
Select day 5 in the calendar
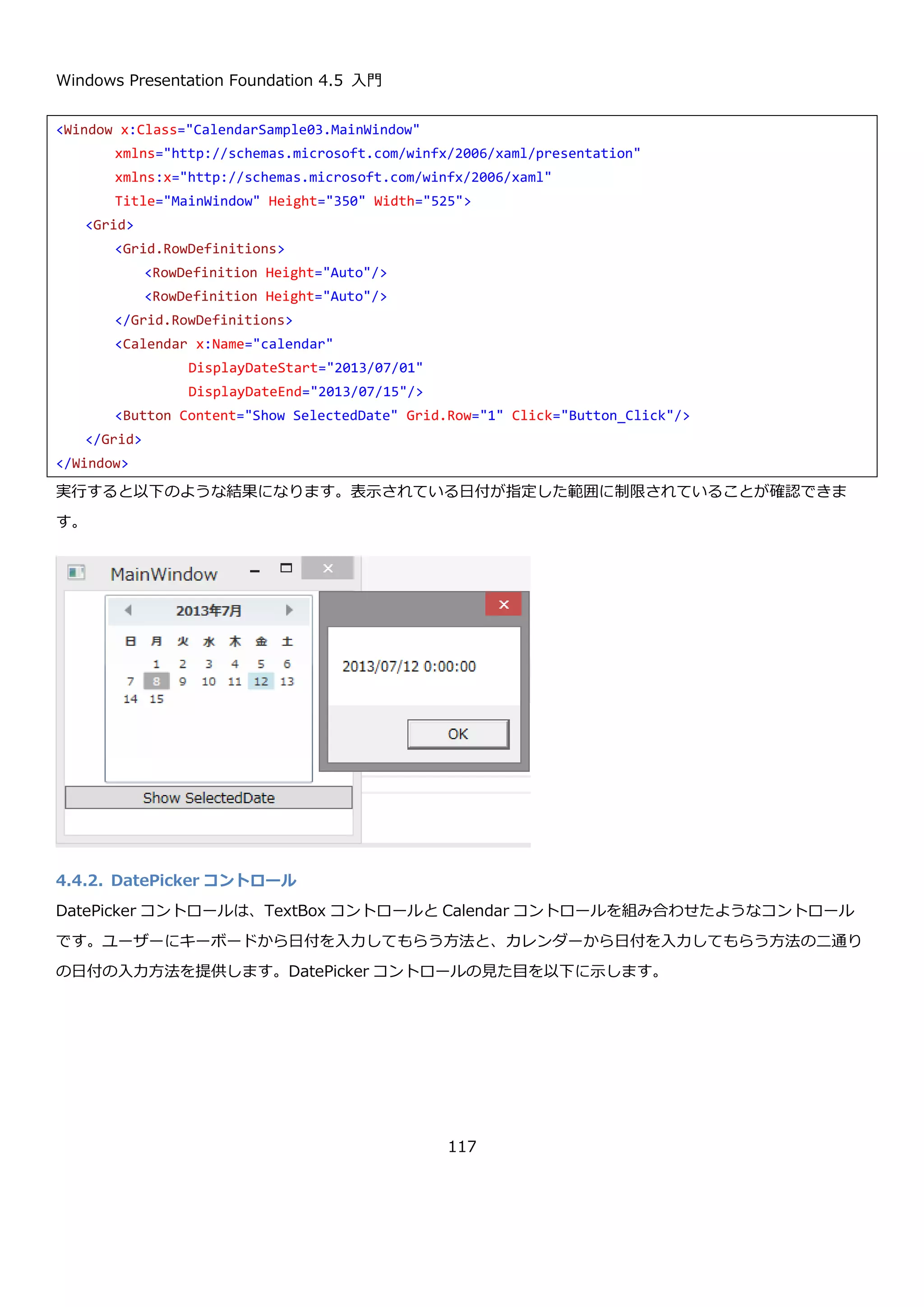point(261,664)
